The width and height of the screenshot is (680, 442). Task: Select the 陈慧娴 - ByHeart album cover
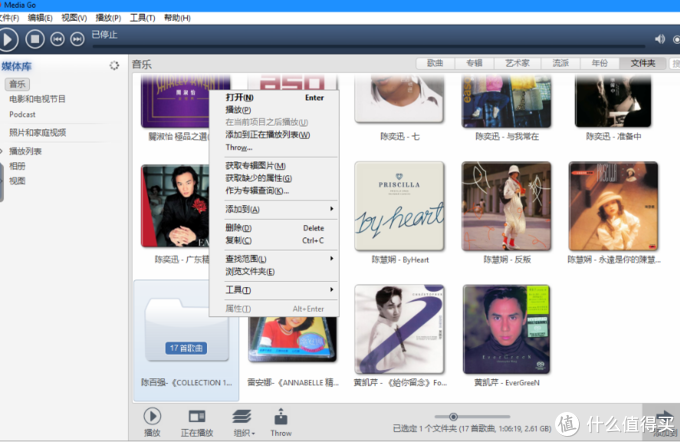point(399,206)
